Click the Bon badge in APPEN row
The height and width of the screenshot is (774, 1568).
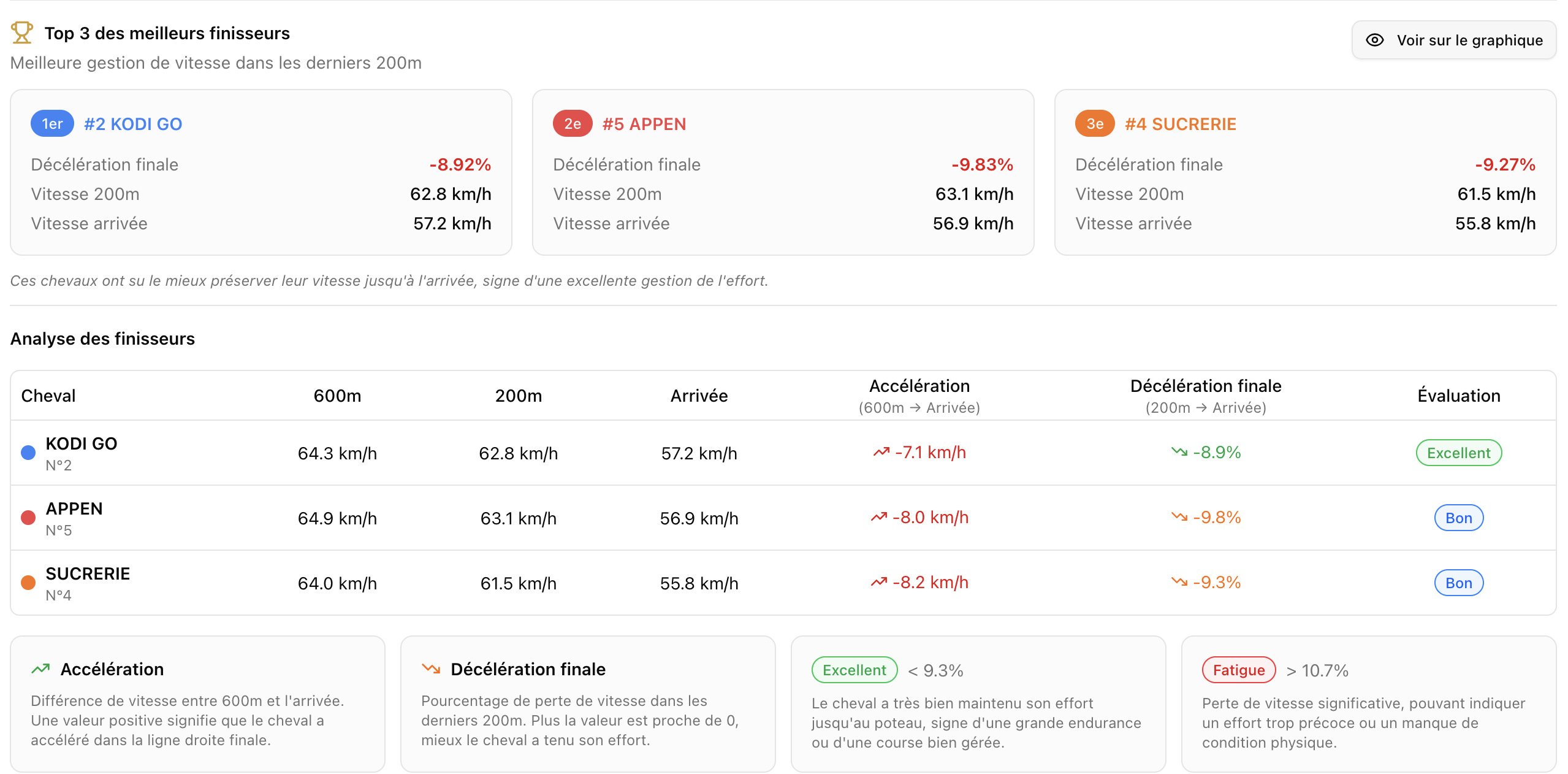click(x=1458, y=518)
